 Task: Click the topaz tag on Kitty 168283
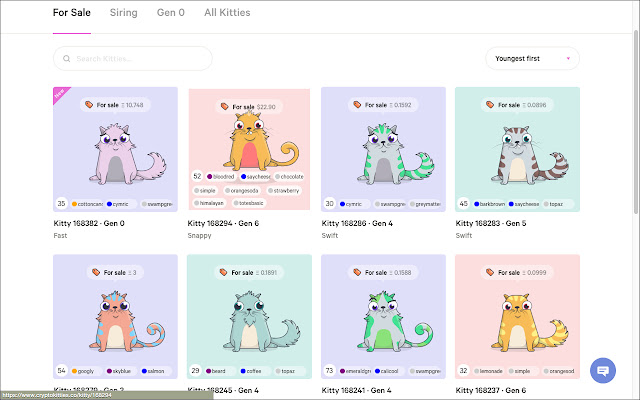[x=558, y=204]
